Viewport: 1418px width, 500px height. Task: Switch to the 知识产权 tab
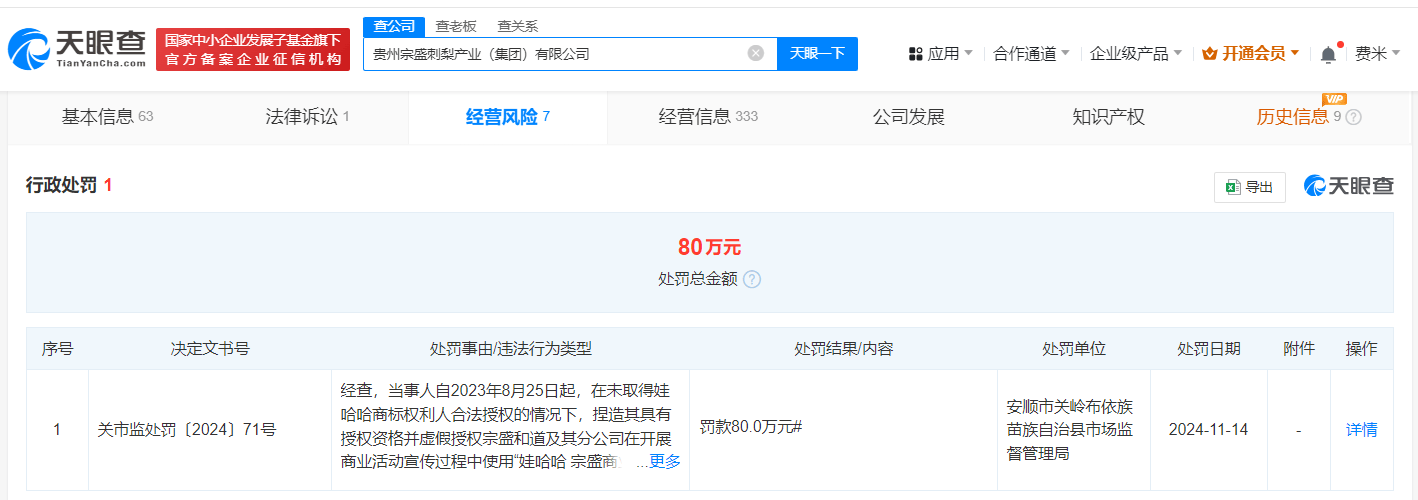click(1109, 117)
